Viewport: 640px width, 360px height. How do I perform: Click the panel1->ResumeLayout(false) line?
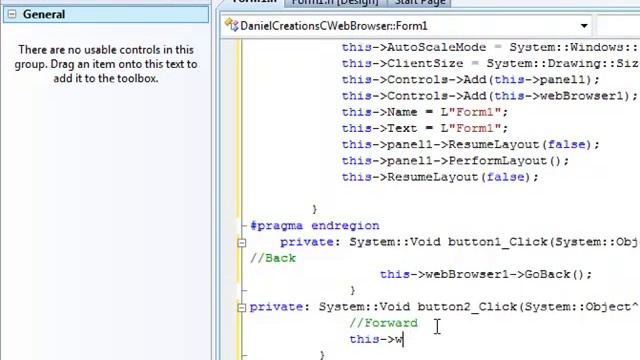[471, 144]
